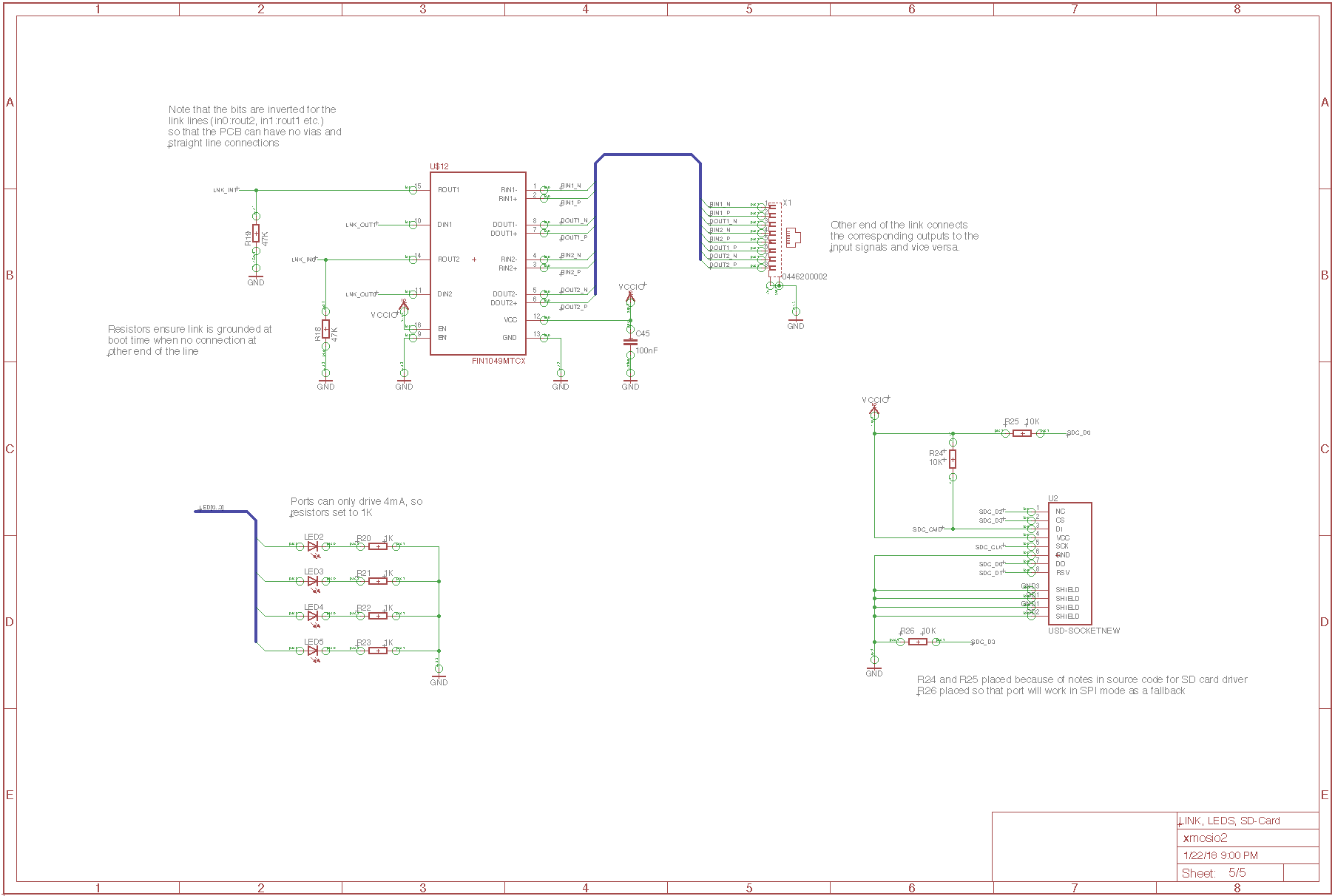Click the VCCIO supply symbol at the EN pin
The height and width of the screenshot is (896, 1335).
click(403, 304)
